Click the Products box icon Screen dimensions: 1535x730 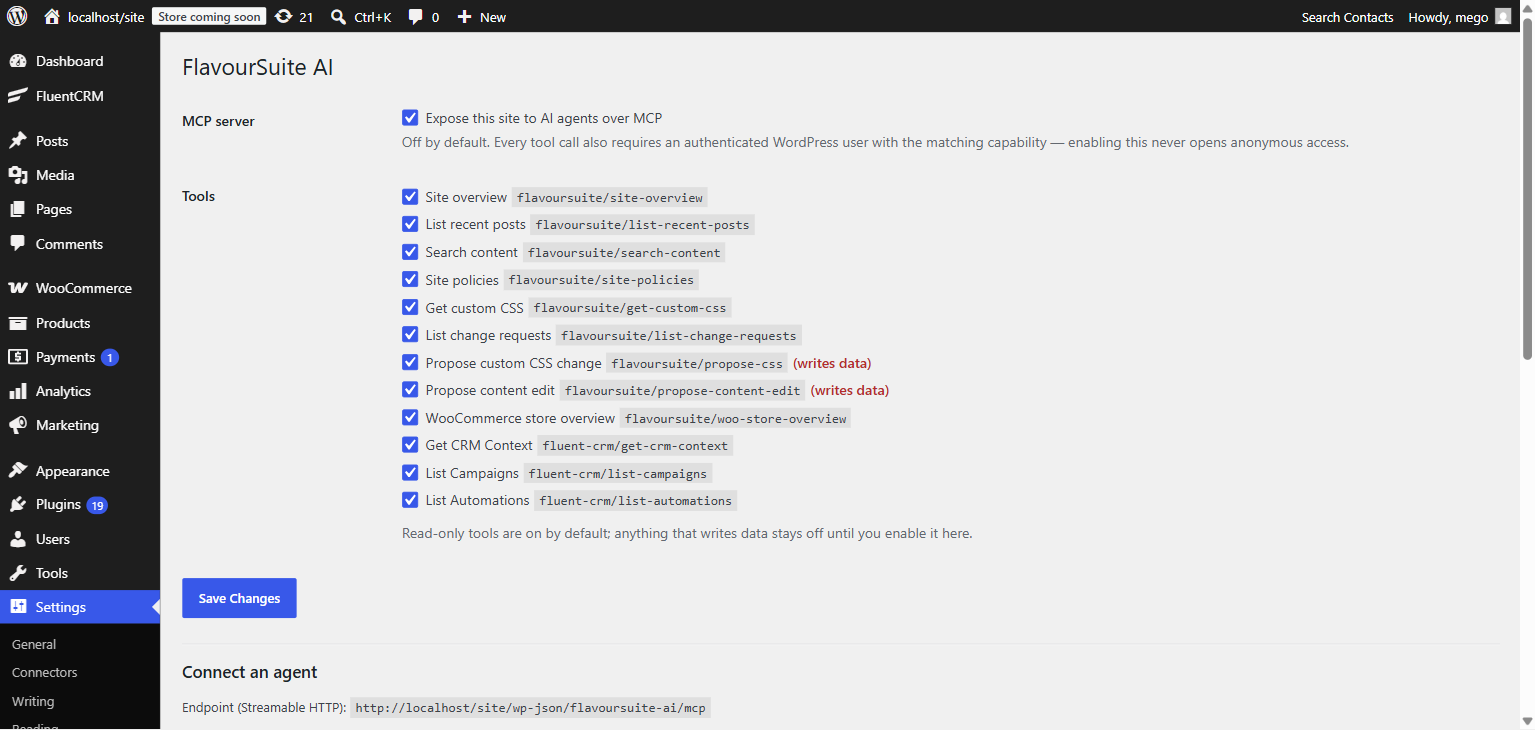point(18,323)
